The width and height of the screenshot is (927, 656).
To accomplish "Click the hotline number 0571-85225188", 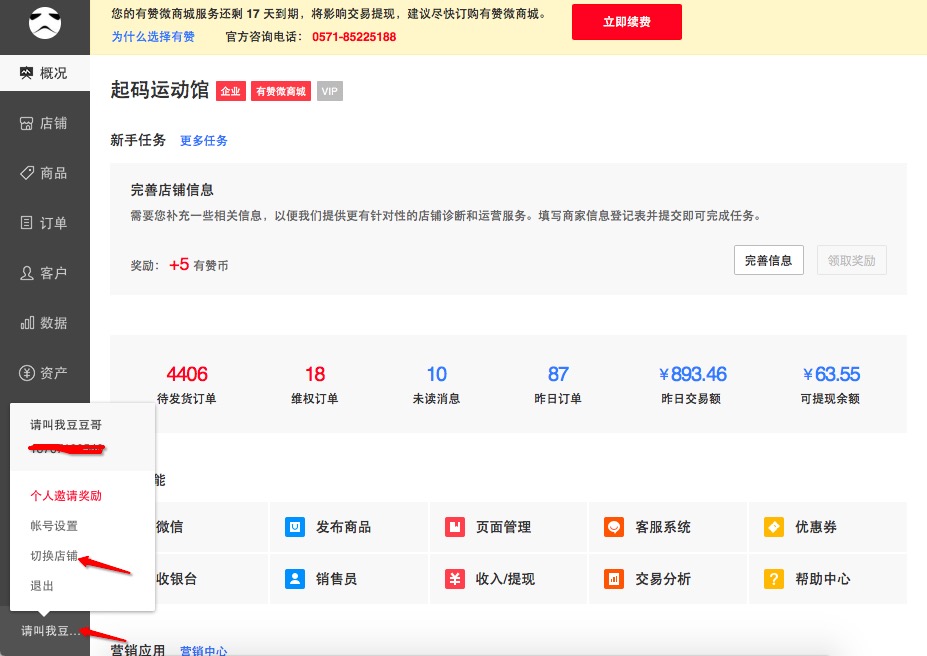I will [354, 37].
